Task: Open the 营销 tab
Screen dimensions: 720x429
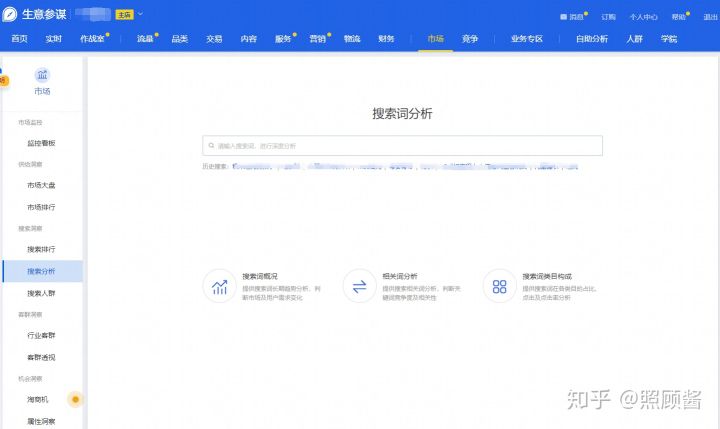Action: click(x=317, y=39)
